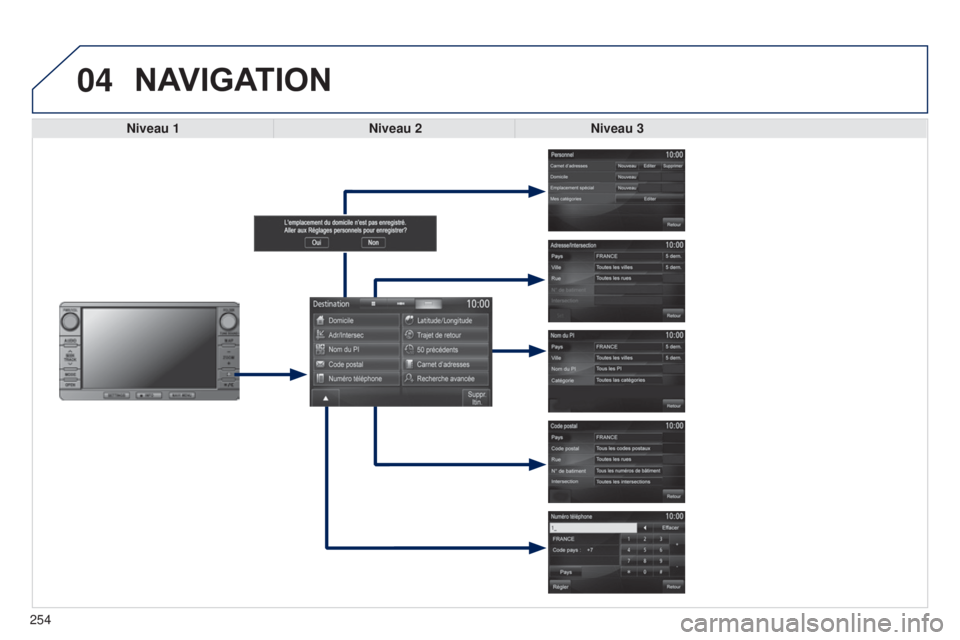Click Effacer on the phone number screen
The width and height of the screenshot is (960, 640).
[669, 527]
